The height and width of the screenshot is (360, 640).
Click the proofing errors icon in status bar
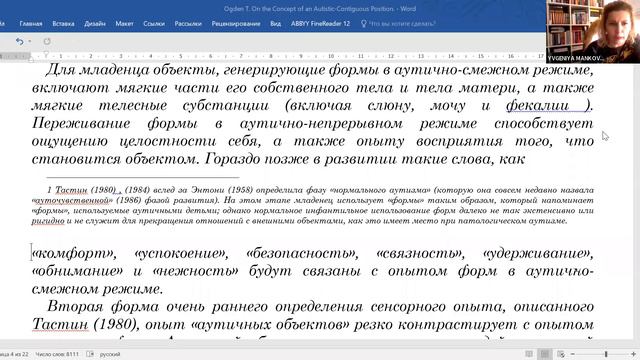(90, 354)
